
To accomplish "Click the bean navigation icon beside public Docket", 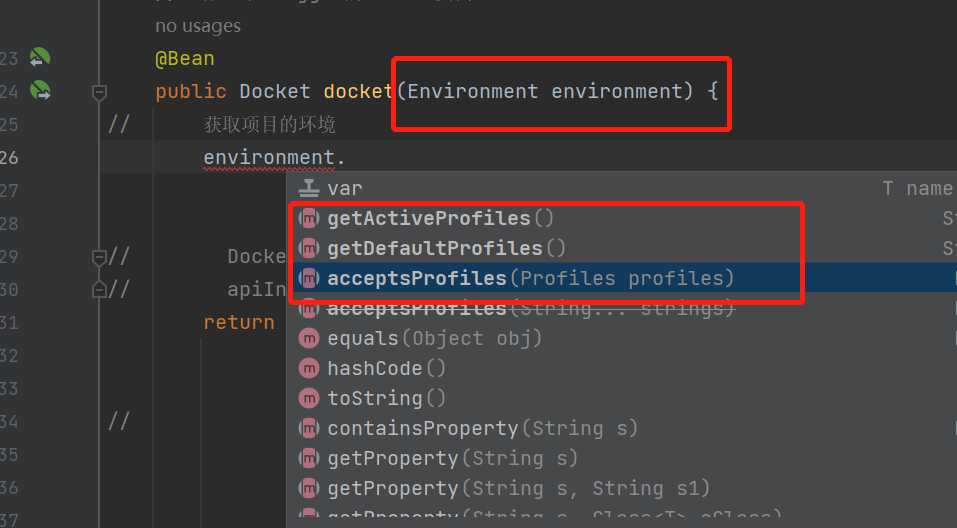I will coord(40,90).
